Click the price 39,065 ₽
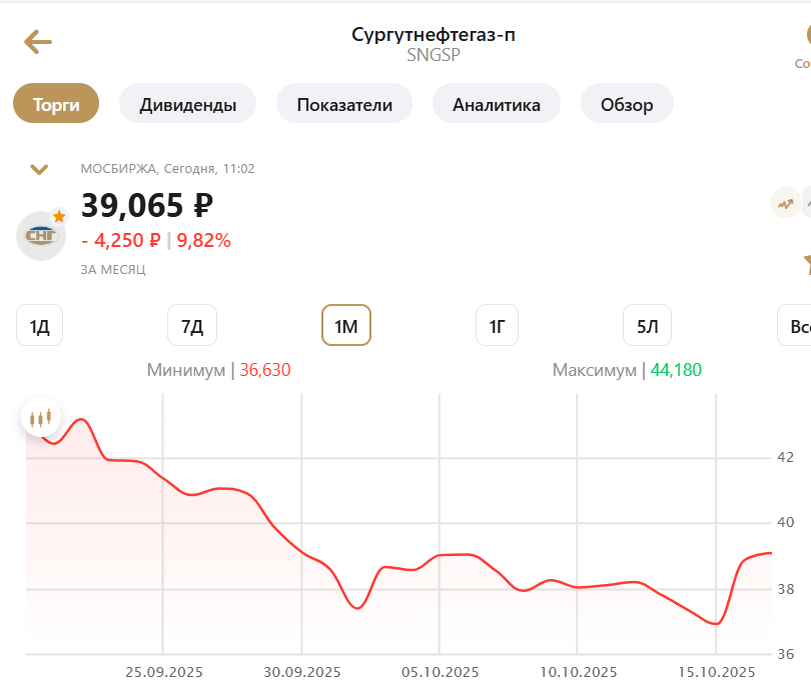Image resolution: width=811 pixels, height=699 pixels. click(x=147, y=205)
